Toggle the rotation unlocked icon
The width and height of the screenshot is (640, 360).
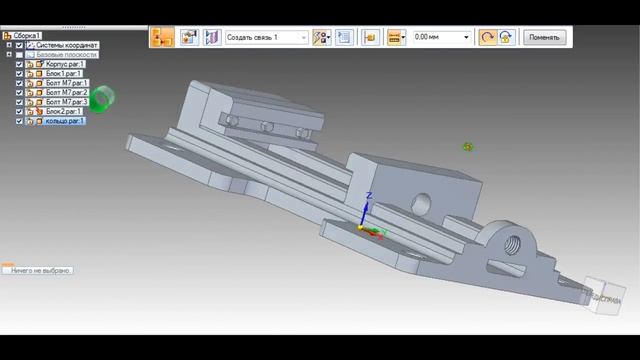click(x=487, y=37)
